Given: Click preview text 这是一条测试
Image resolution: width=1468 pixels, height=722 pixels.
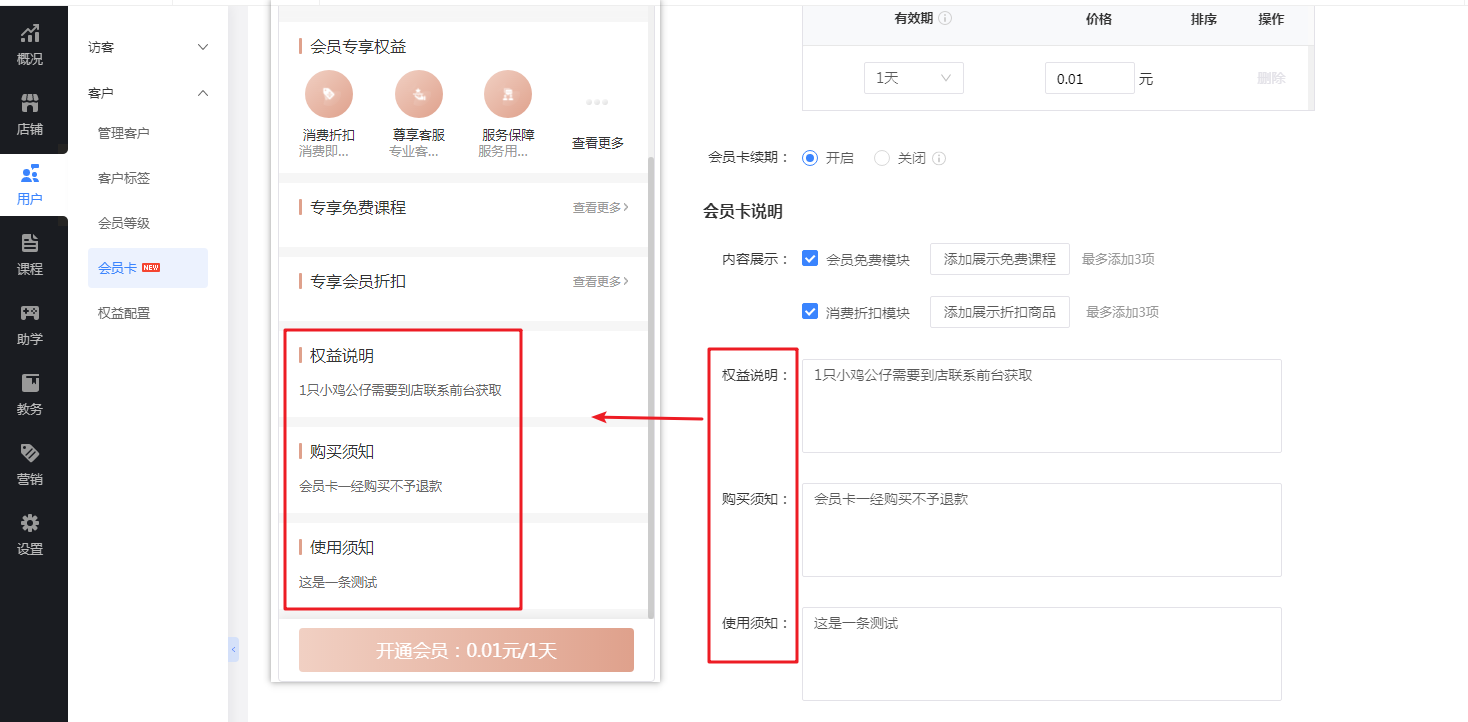Looking at the screenshot, I should [x=338, y=582].
